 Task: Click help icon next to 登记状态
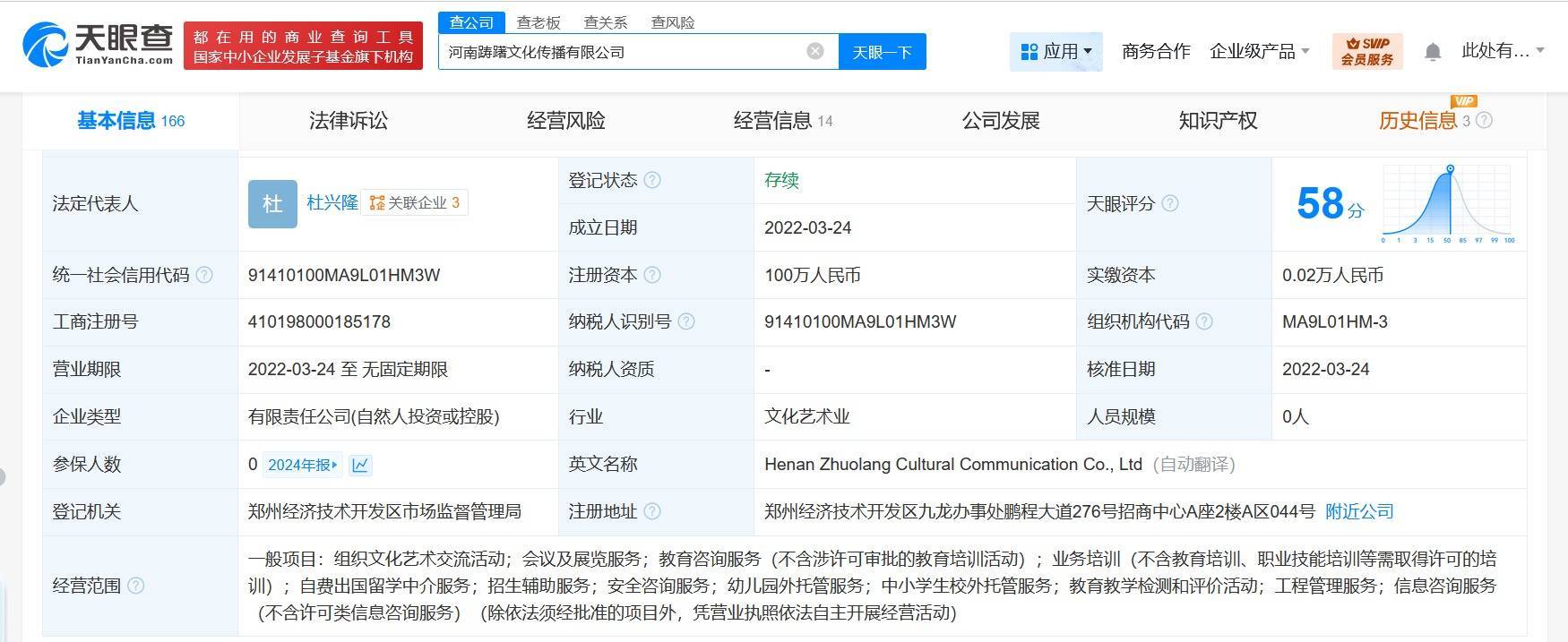pyautogui.click(x=652, y=180)
